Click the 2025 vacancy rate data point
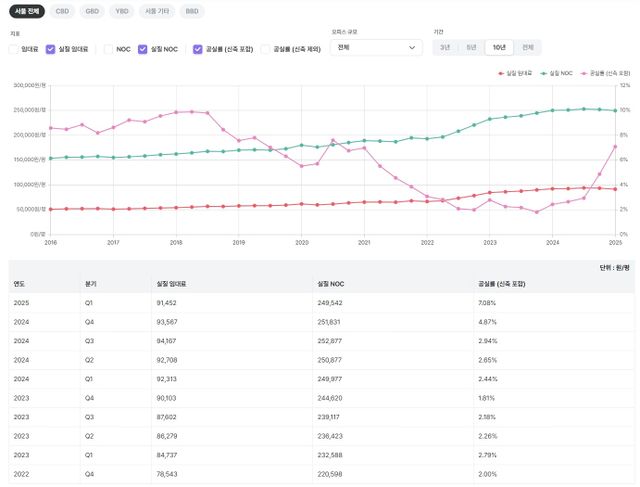 coord(615,147)
